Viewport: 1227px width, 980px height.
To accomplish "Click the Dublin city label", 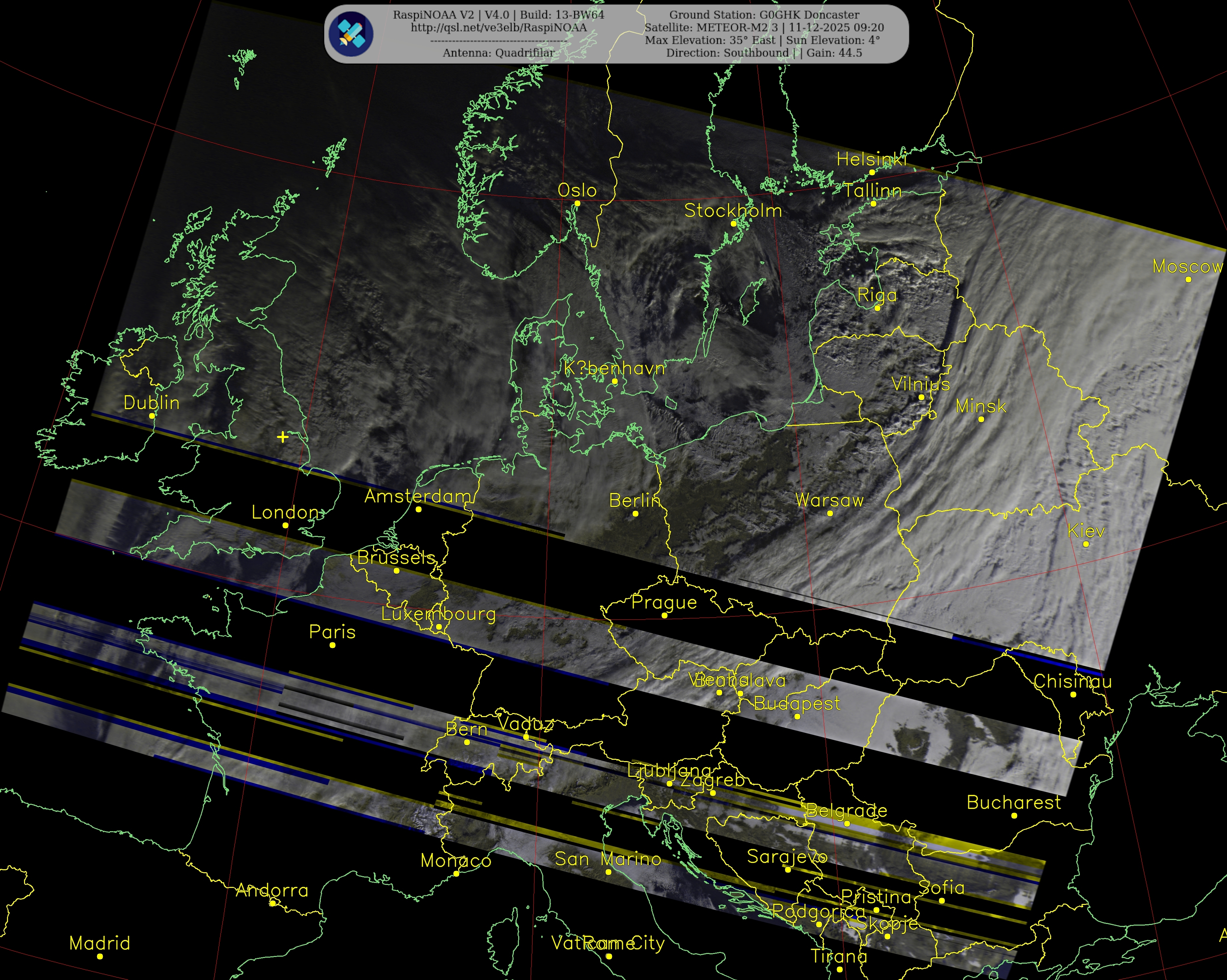I will (x=151, y=403).
